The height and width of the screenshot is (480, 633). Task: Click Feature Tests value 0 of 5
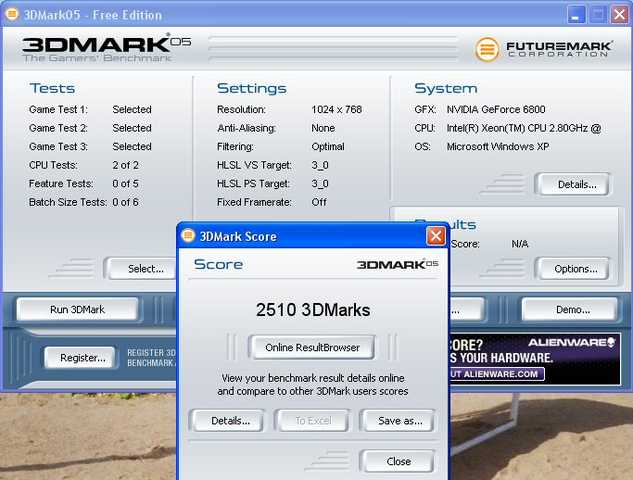tap(126, 184)
